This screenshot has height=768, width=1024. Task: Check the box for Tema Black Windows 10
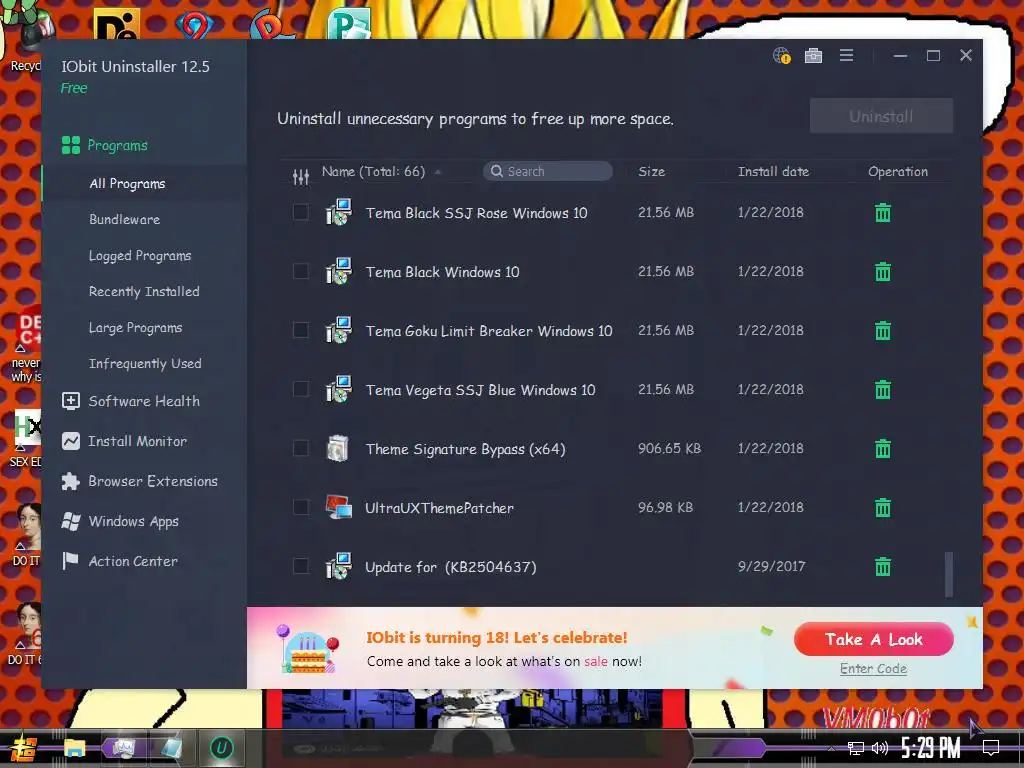click(x=300, y=271)
